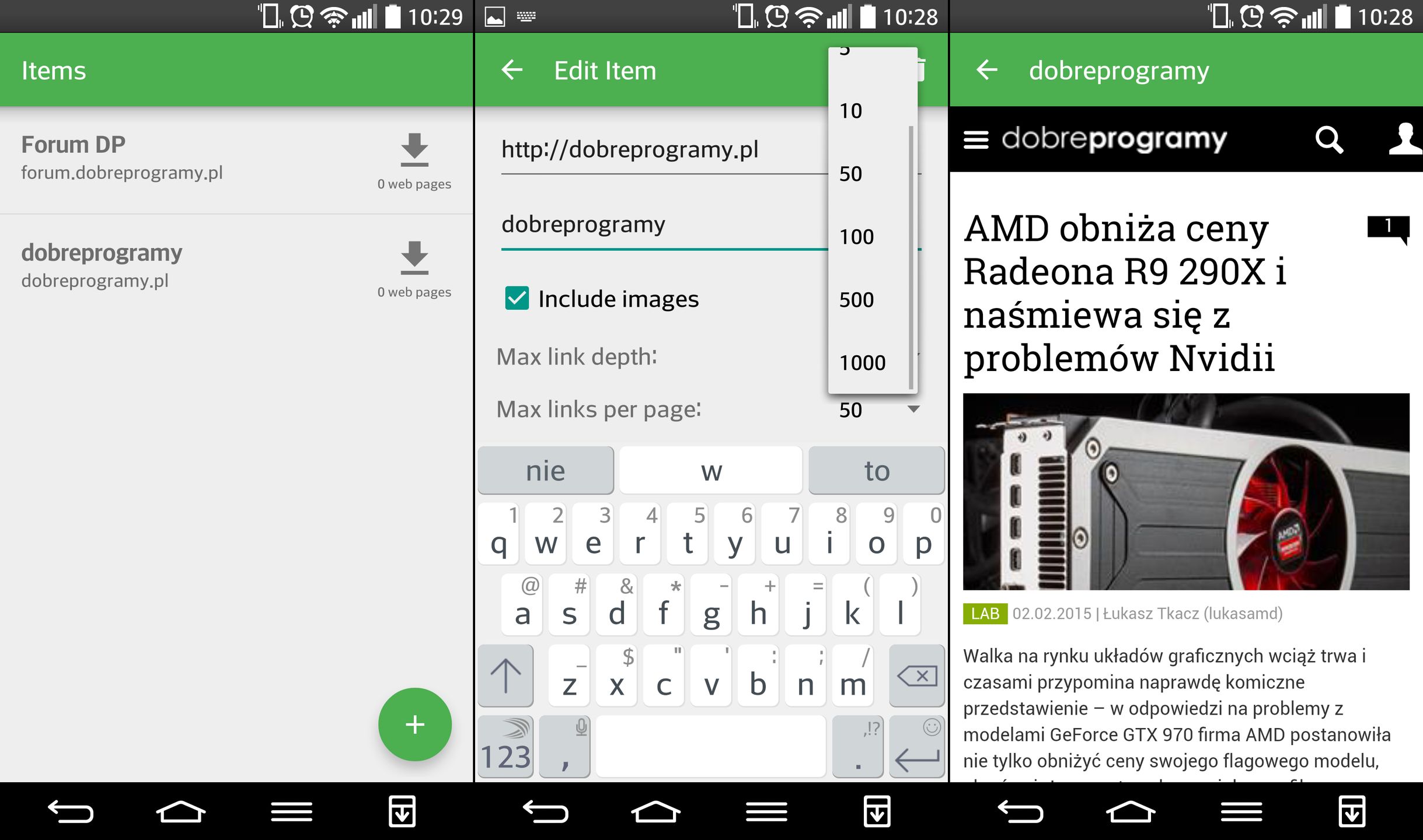The width and height of the screenshot is (1423, 840).
Task: Tap the Radeon graphics card article image
Action: coord(1186,492)
